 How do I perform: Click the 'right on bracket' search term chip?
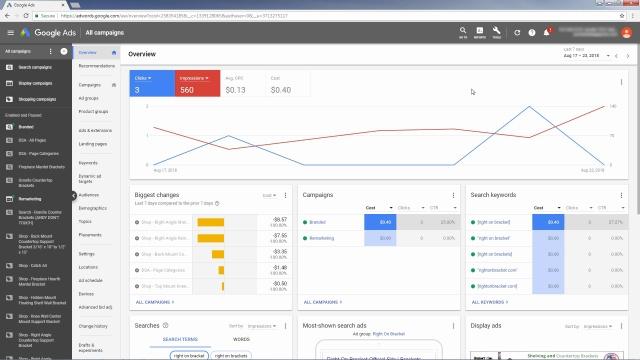click(x=189, y=356)
